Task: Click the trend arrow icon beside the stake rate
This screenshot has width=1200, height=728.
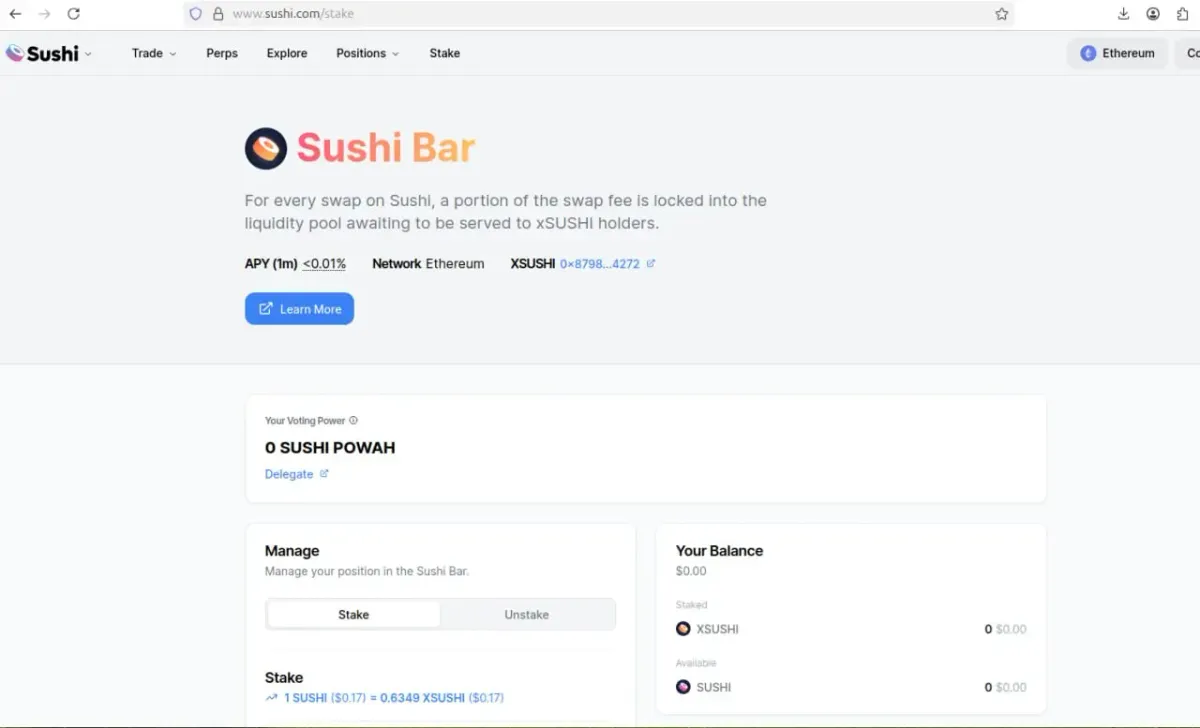Action: pyautogui.click(x=271, y=698)
